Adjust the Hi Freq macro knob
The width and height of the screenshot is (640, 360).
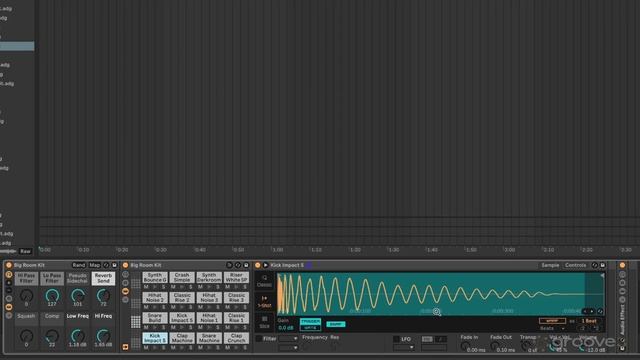(x=103, y=336)
